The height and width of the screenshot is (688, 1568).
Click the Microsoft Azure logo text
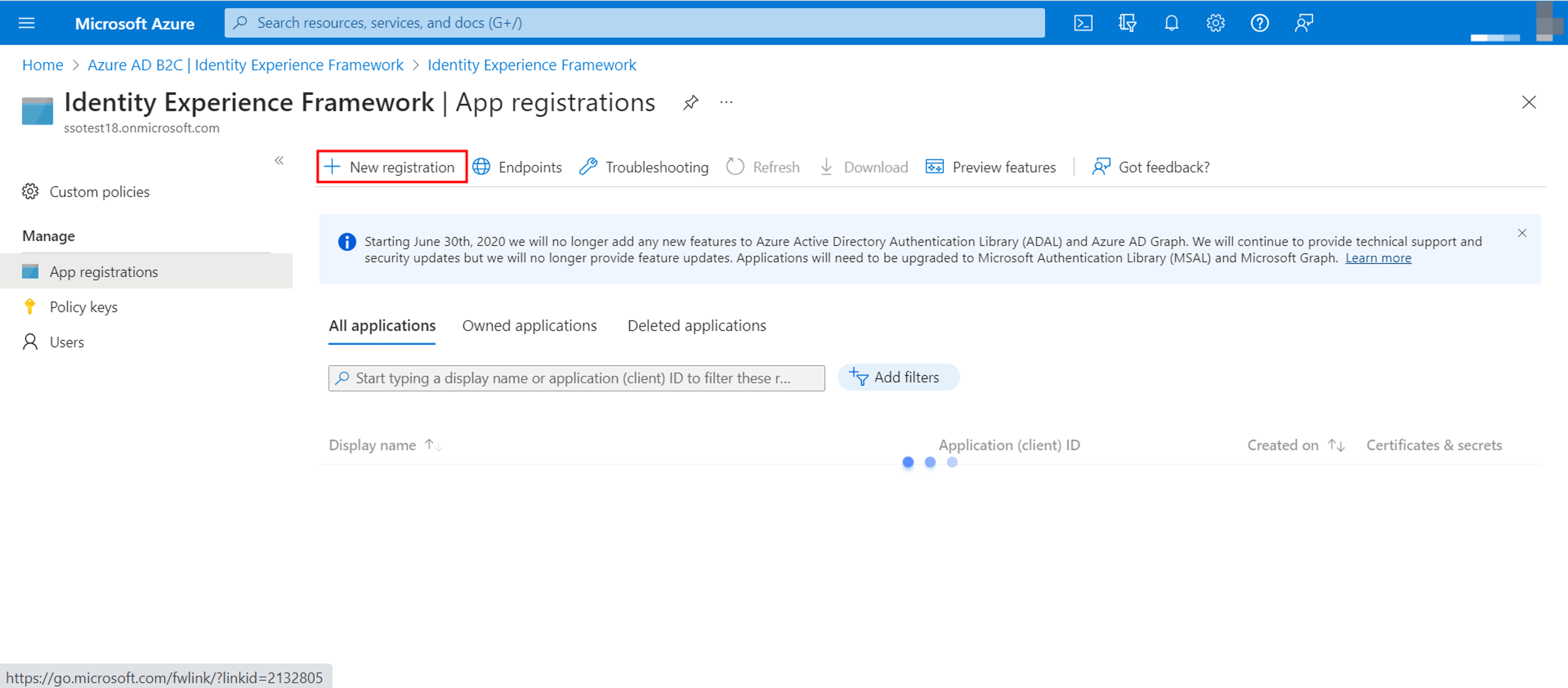point(134,24)
